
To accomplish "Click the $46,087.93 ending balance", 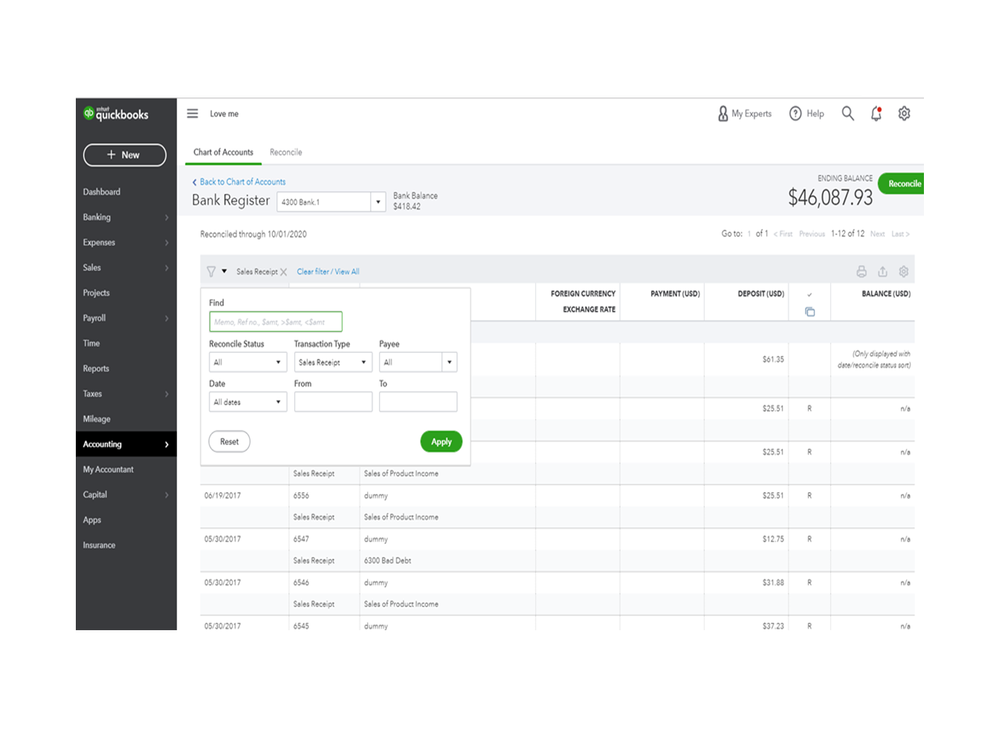I will point(830,197).
